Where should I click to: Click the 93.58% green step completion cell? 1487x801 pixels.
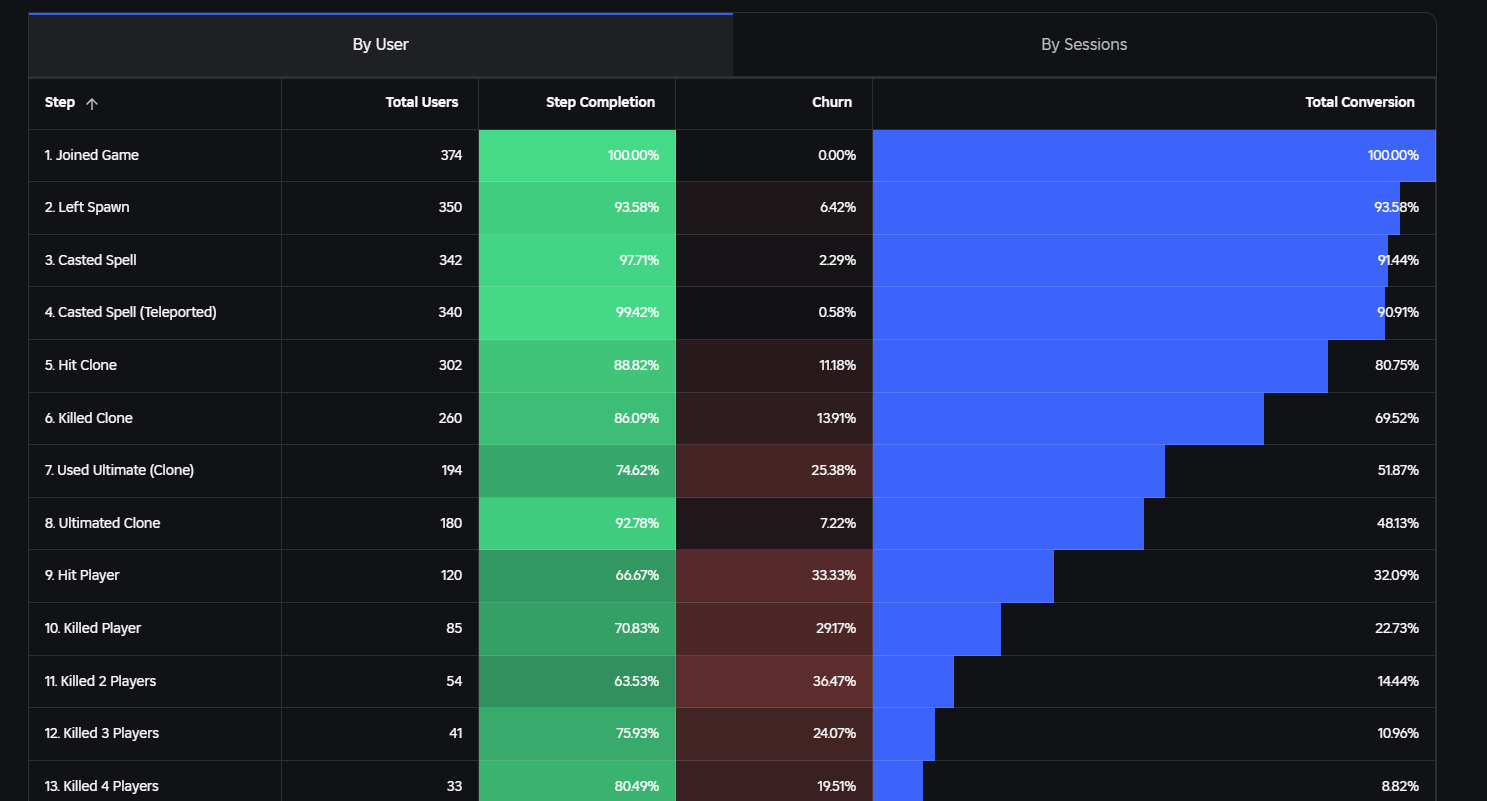(577, 208)
